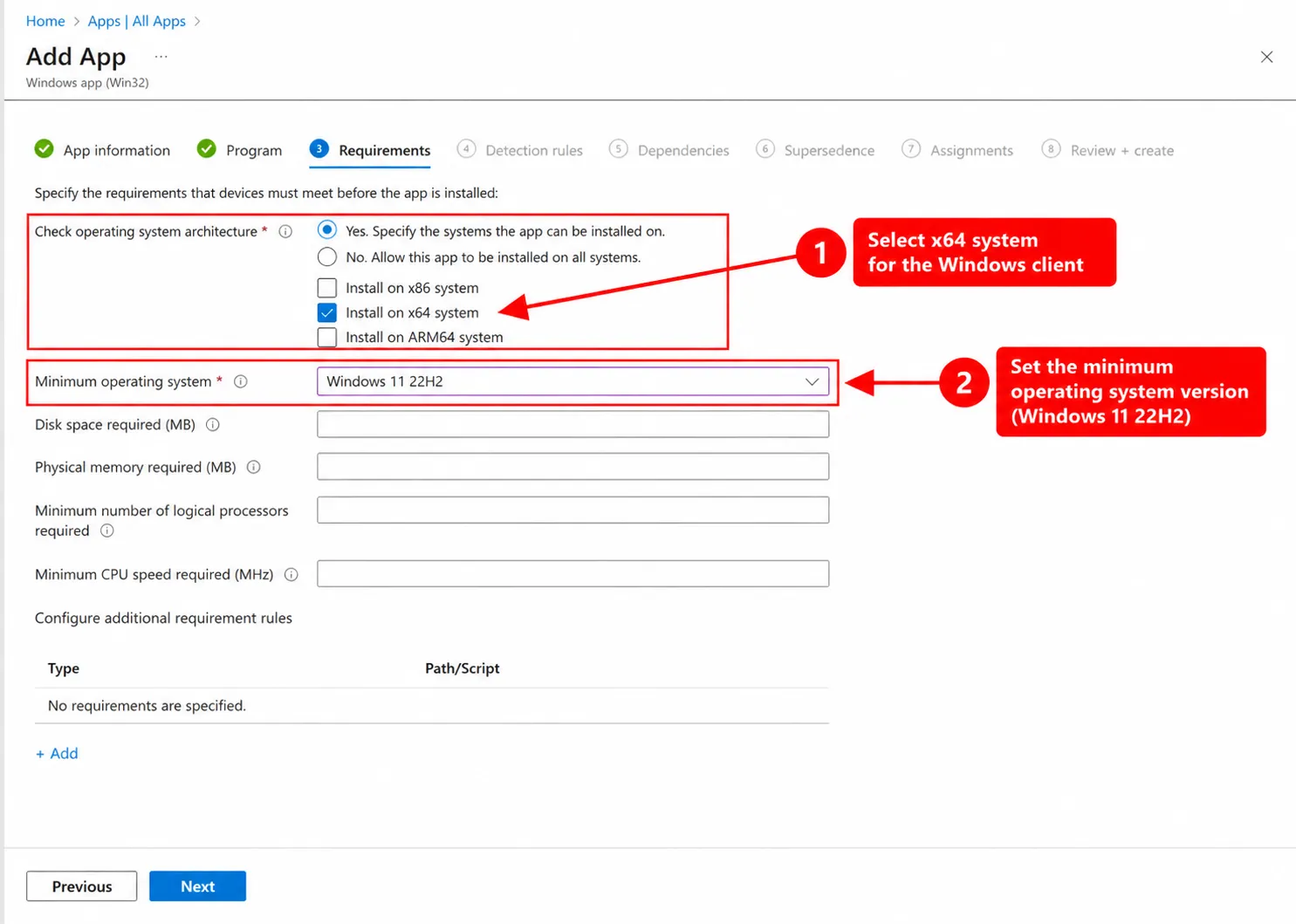The height and width of the screenshot is (924, 1296).
Task: Click the step 6 circle for Supersedence
Action: click(765, 149)
